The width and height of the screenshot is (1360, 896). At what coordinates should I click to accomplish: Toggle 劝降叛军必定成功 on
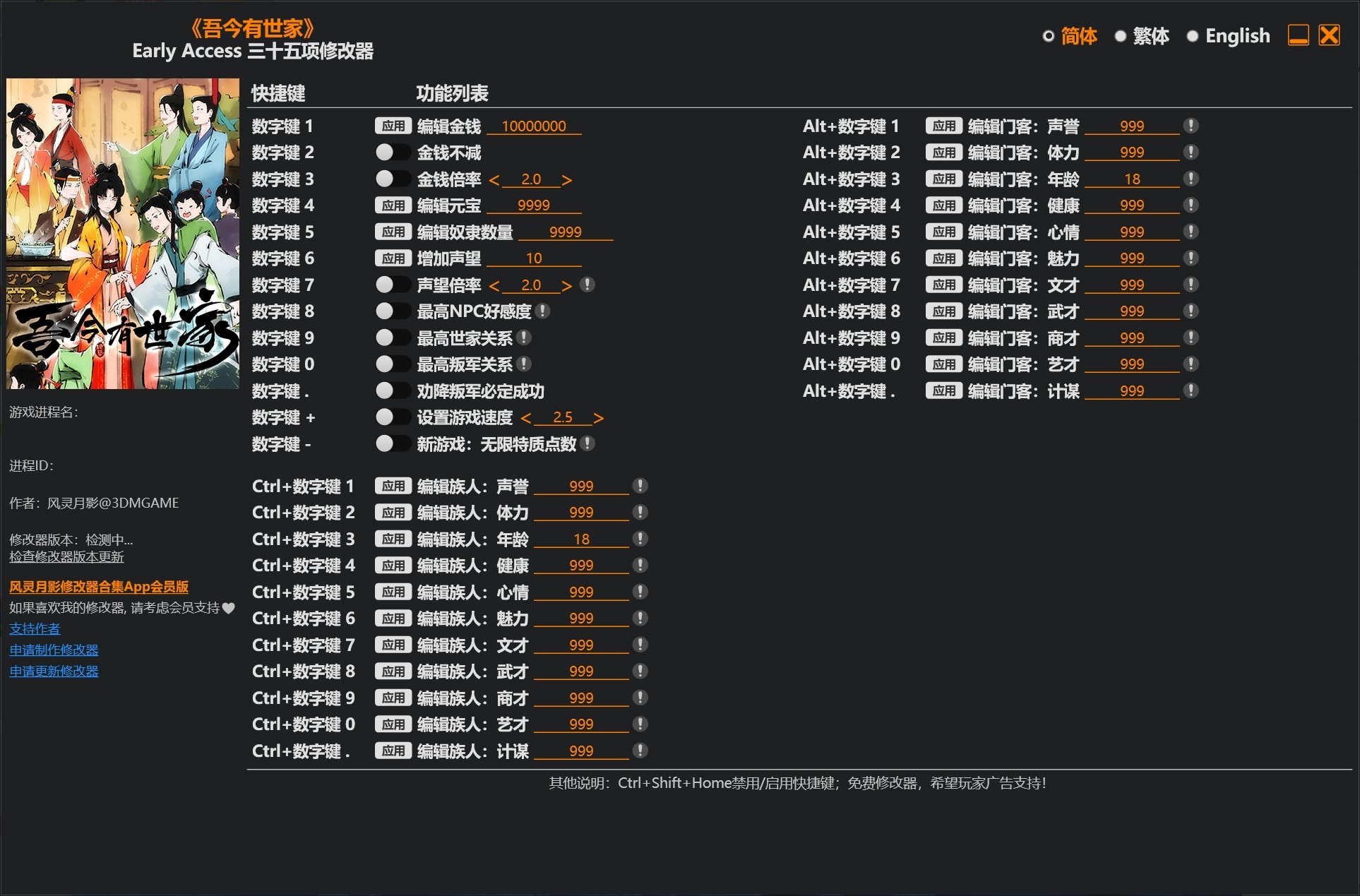pyautogui.click(x=393, y=390)
